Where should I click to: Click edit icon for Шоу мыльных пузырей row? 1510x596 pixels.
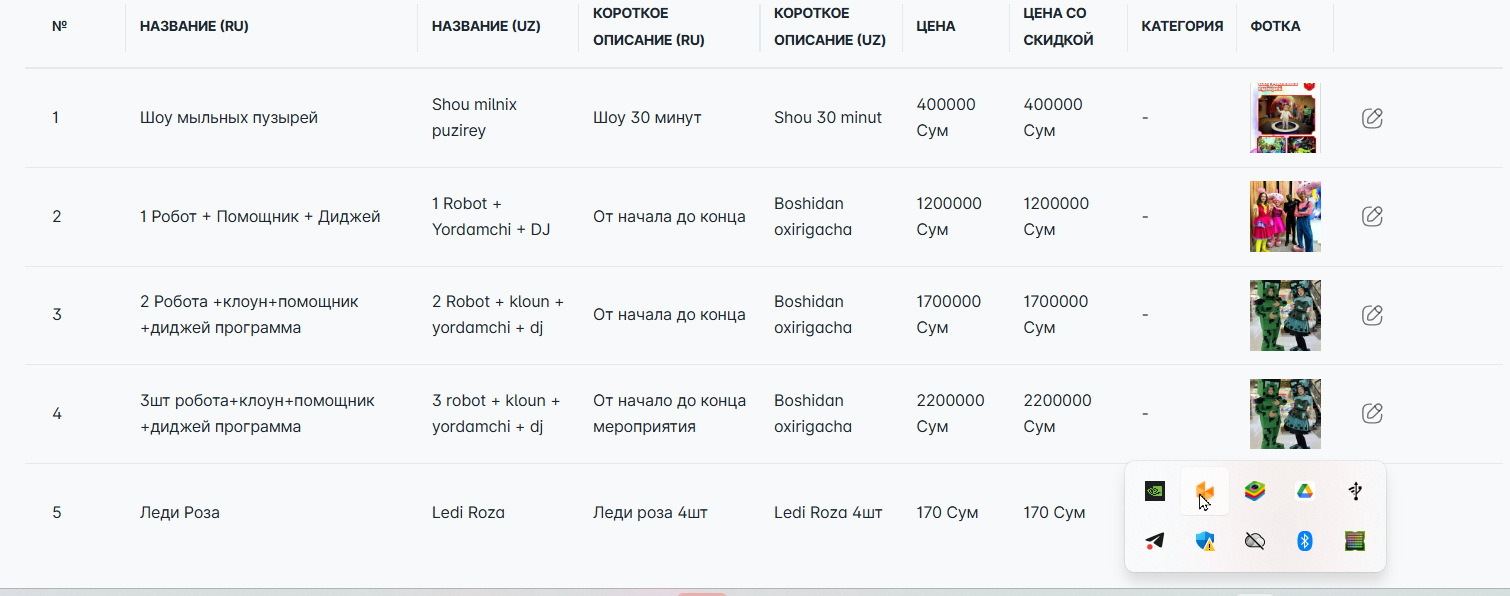[x=1372, y=118]
